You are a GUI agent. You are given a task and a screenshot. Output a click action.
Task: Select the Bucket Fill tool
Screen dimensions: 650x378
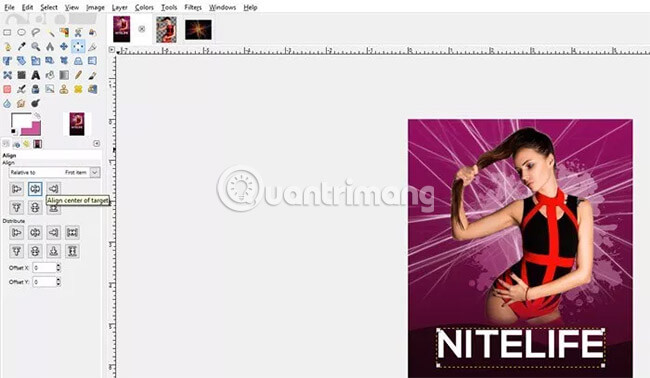pos(50,75)
